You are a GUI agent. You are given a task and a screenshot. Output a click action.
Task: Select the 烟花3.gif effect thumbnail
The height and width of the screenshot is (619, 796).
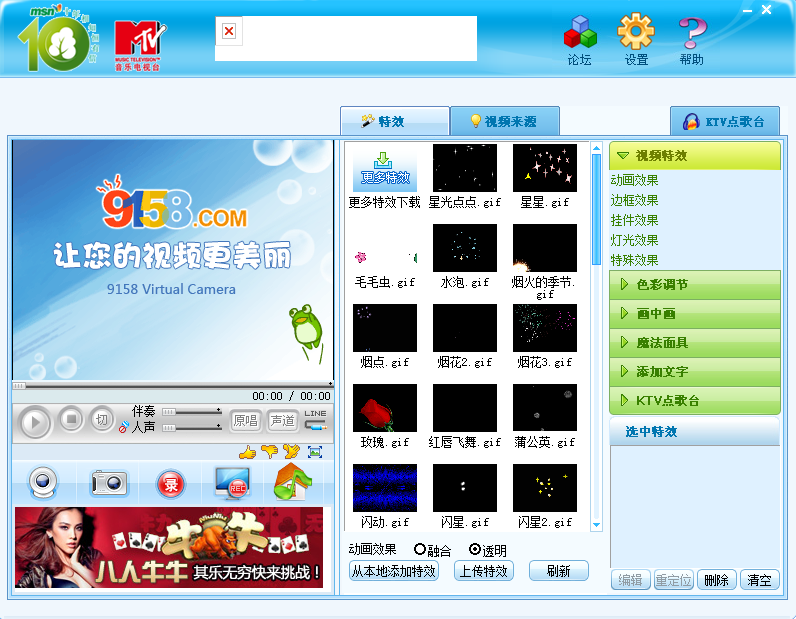click(545, 328)
